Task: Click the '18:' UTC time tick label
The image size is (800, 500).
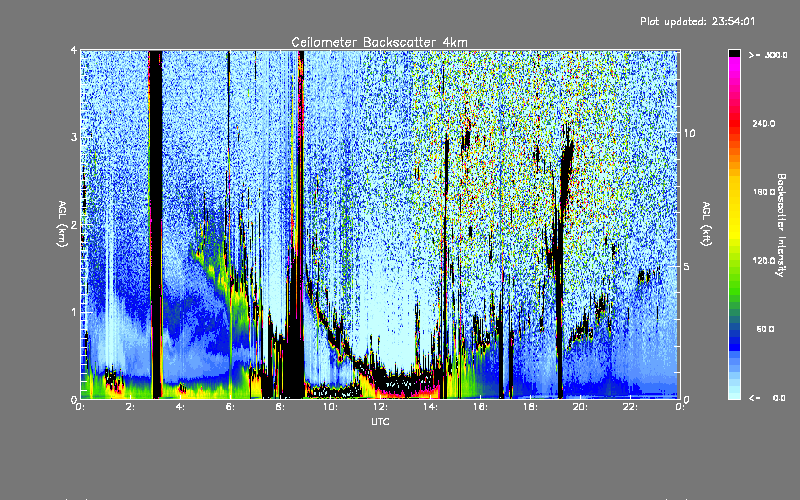Action: [x=530, y=407]
